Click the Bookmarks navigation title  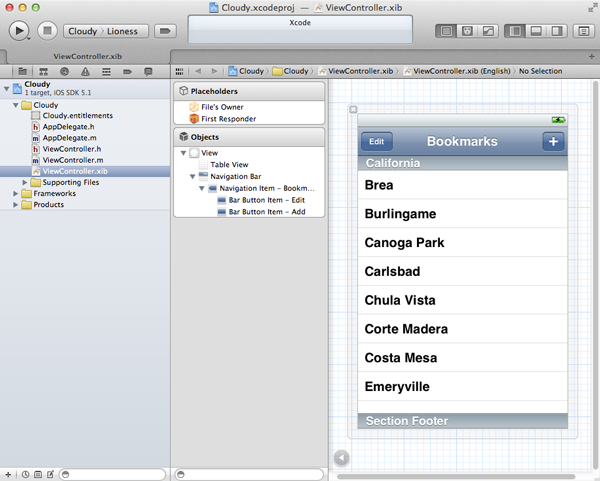462,141
